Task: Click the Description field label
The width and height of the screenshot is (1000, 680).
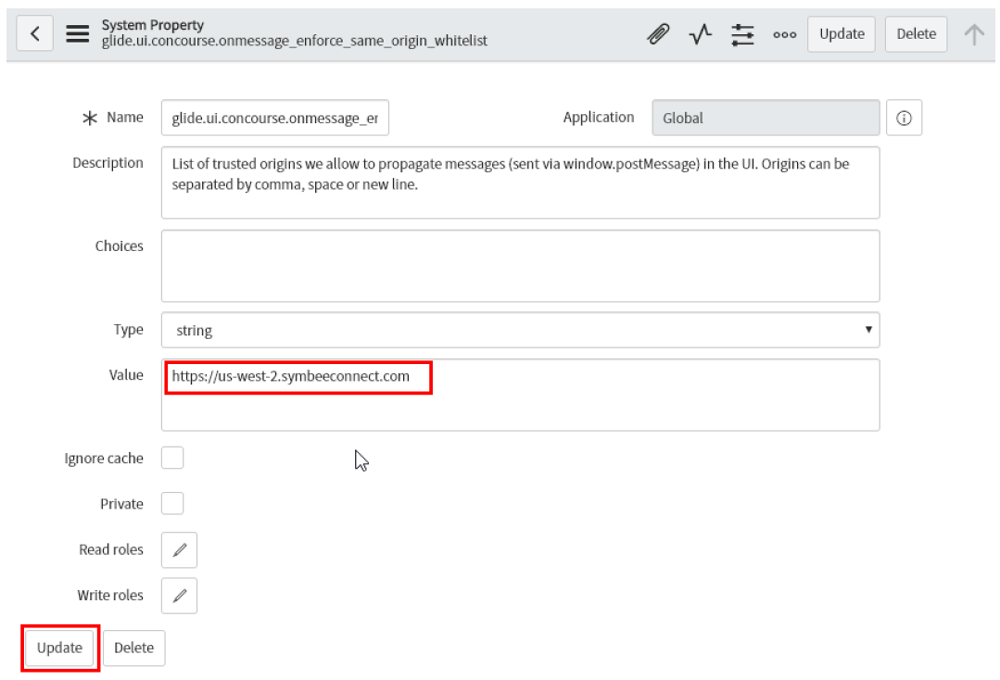Action: (108, 163)
